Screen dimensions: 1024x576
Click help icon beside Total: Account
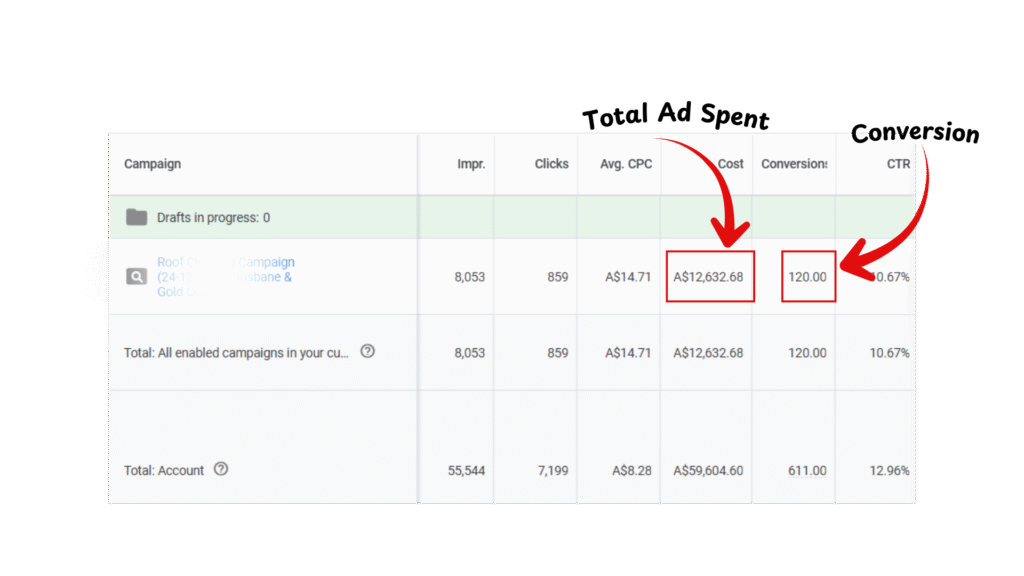[x=221, y=469]
